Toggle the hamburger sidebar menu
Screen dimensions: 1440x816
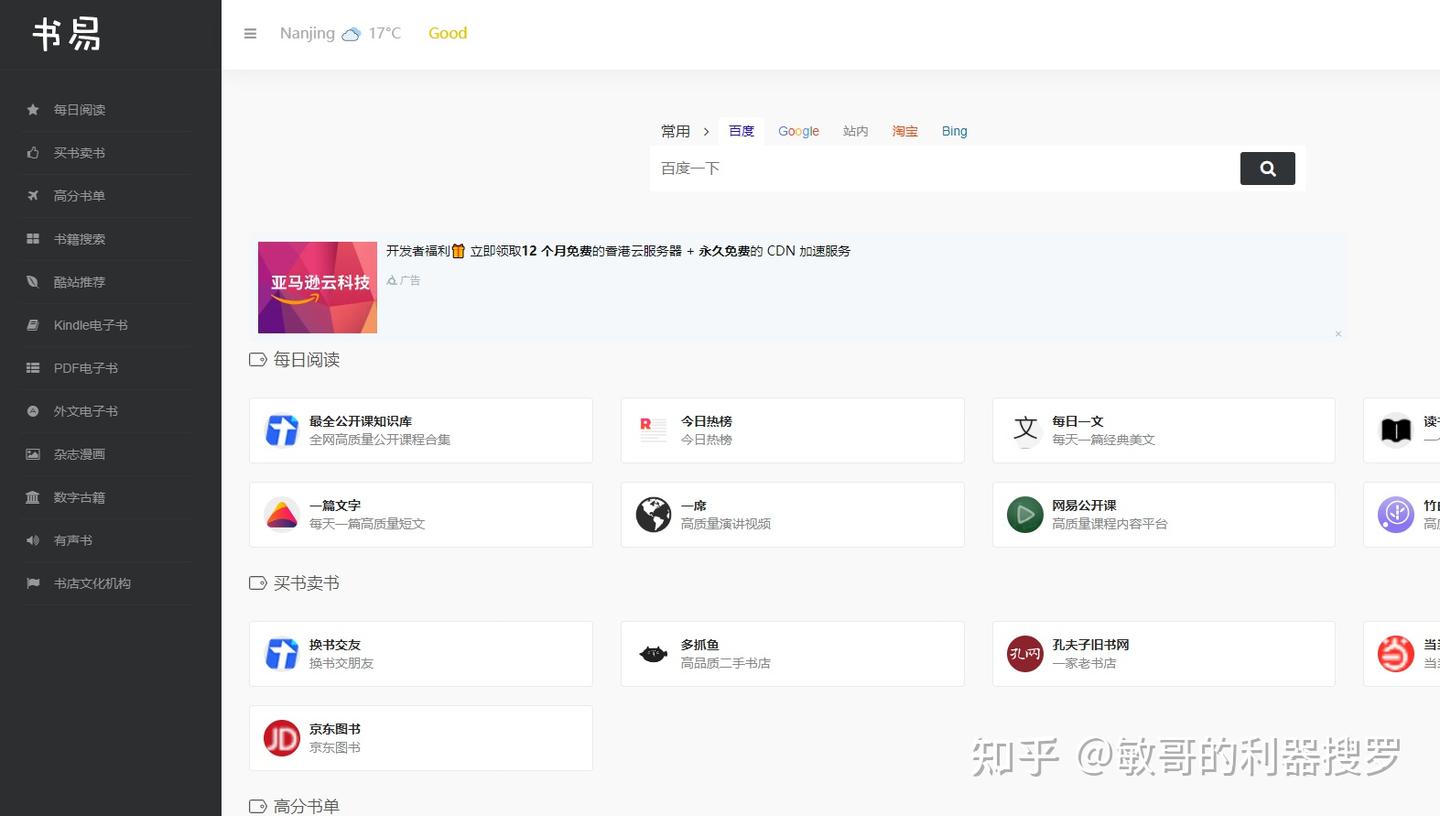pos(250,33)
